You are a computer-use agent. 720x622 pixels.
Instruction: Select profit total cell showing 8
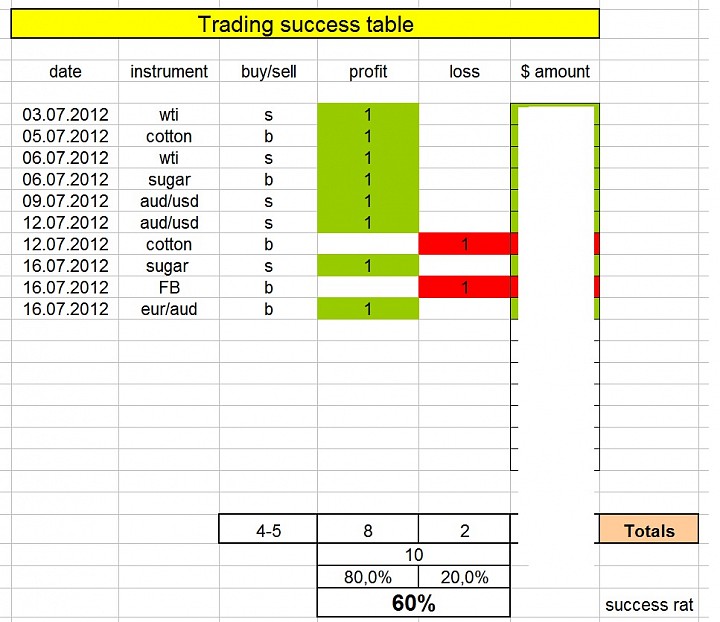click(368, 529)
